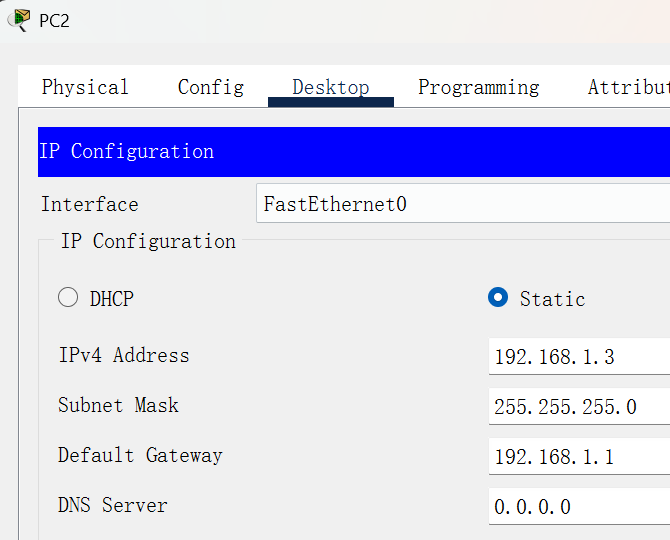The height and width of the screenshot is (540, 670).
Task: Click the IPv4 Address label
Action: coord(124,355)
